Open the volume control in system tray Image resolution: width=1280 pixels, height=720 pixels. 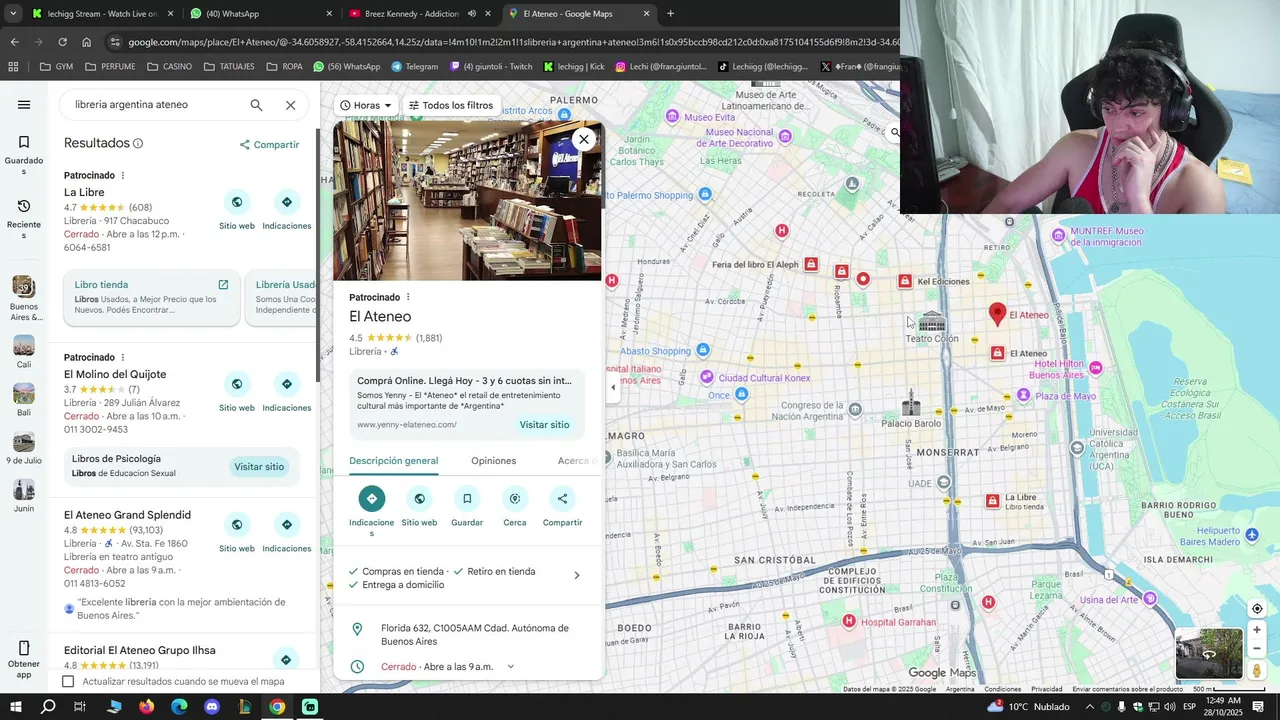click(1170, 707)
